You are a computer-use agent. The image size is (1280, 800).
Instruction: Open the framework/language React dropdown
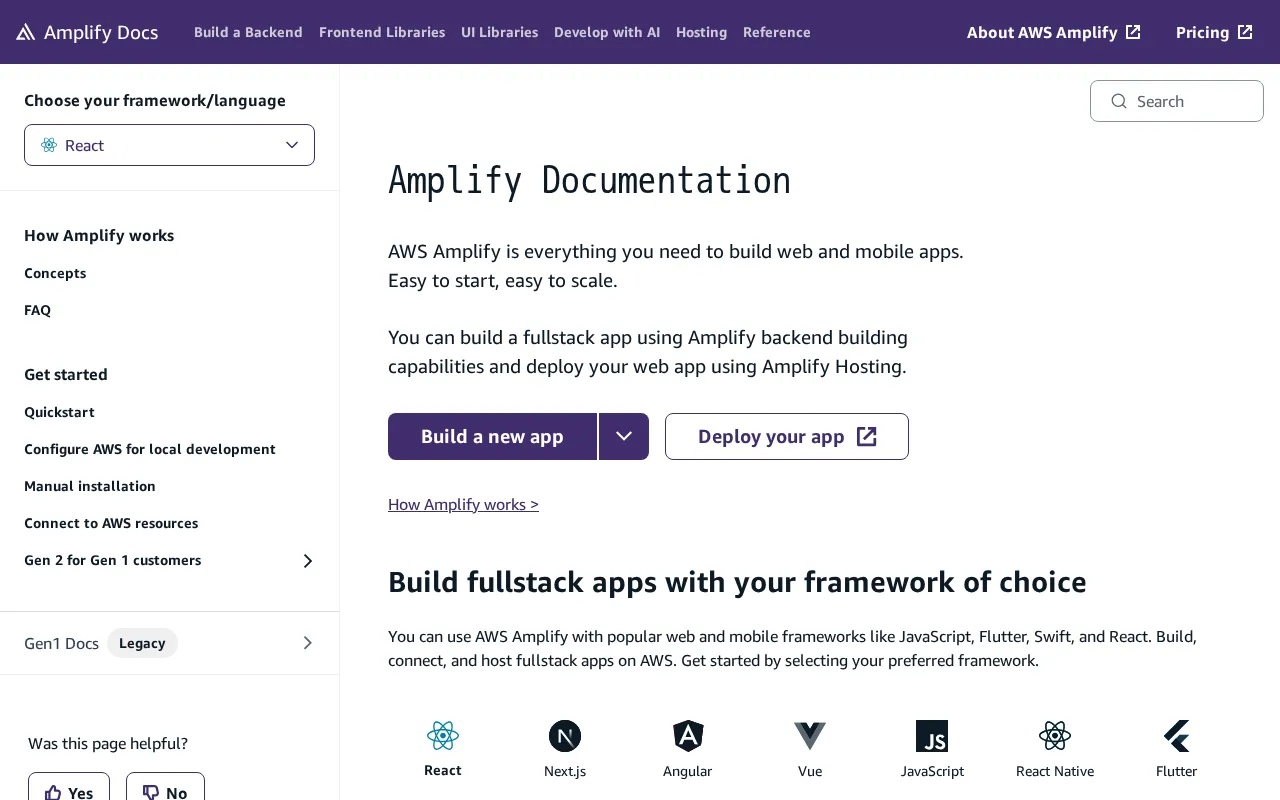pos(169,145)
